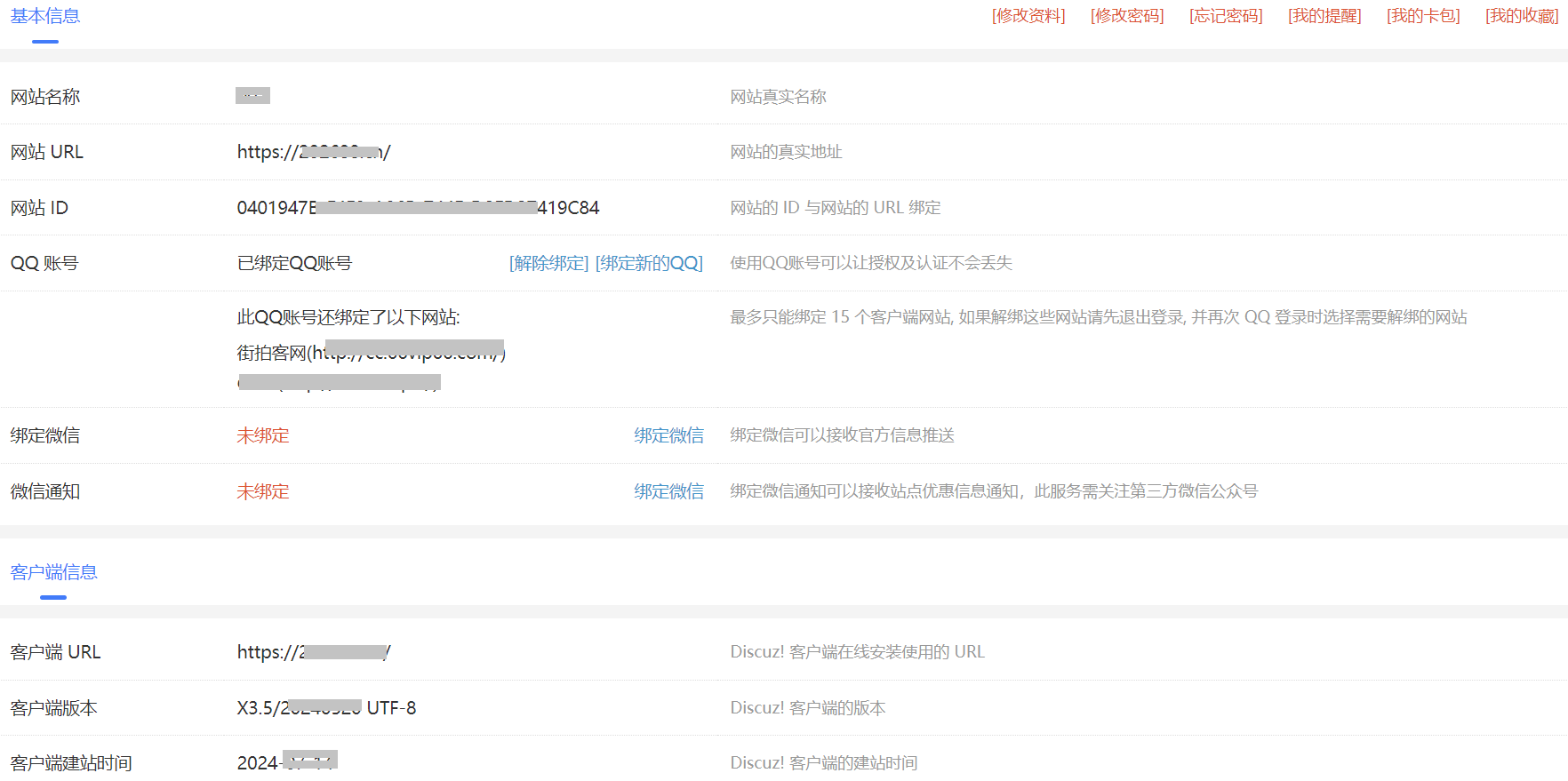
Task: Click the 客户端建站时间 2024 date value
Action: 286,762
